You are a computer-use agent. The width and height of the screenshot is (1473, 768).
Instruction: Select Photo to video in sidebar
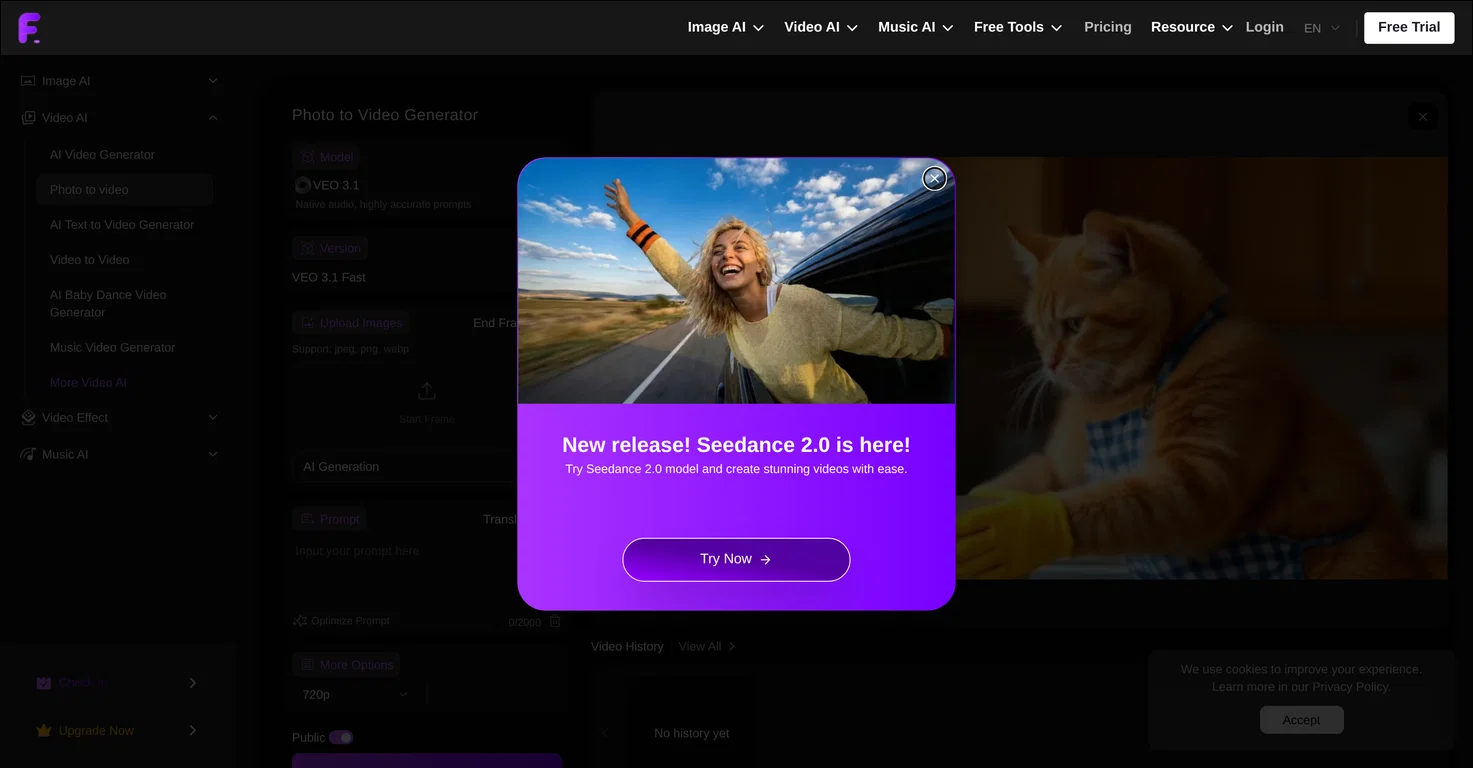[124, 190]
